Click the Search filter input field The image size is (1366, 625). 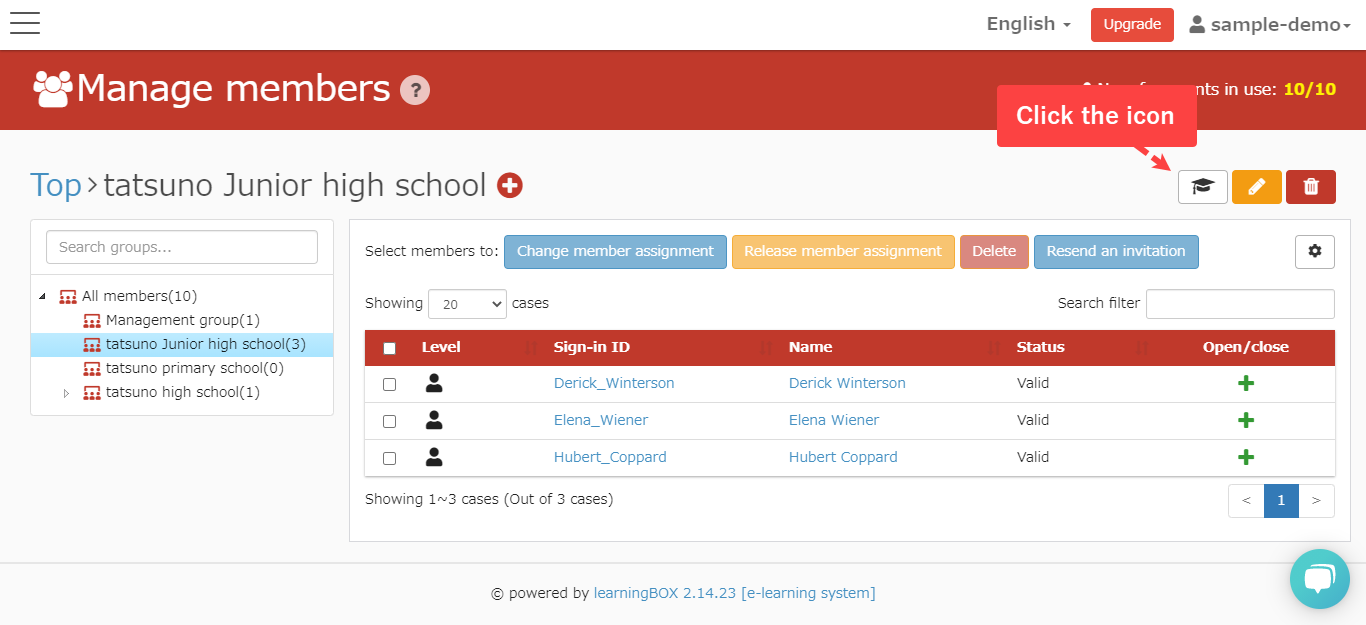click(1239, 304)
